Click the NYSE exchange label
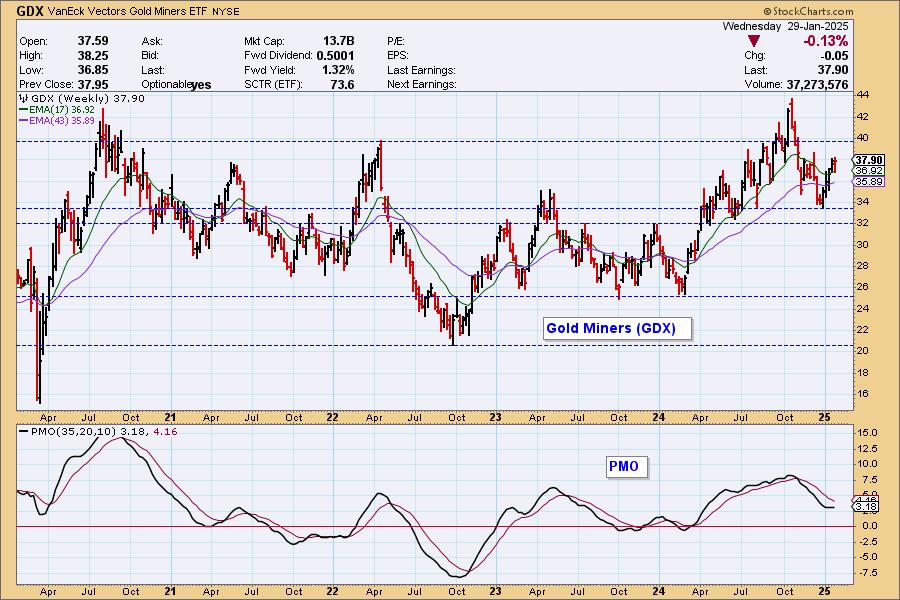Image resolution: width=900 pixels, height=600 pixels. pos(226,11)
